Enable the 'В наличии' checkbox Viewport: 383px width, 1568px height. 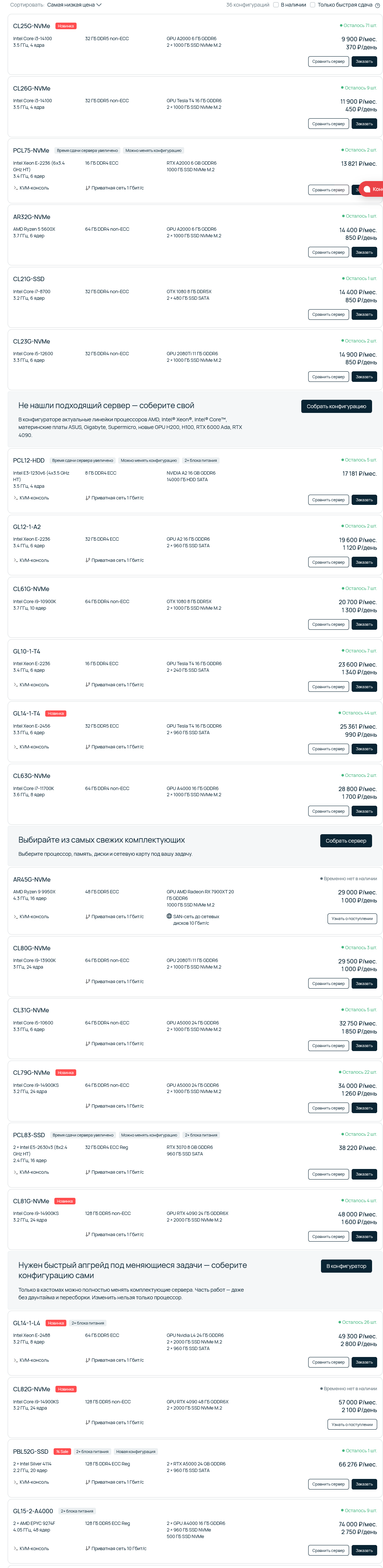[x=276, y=5]
